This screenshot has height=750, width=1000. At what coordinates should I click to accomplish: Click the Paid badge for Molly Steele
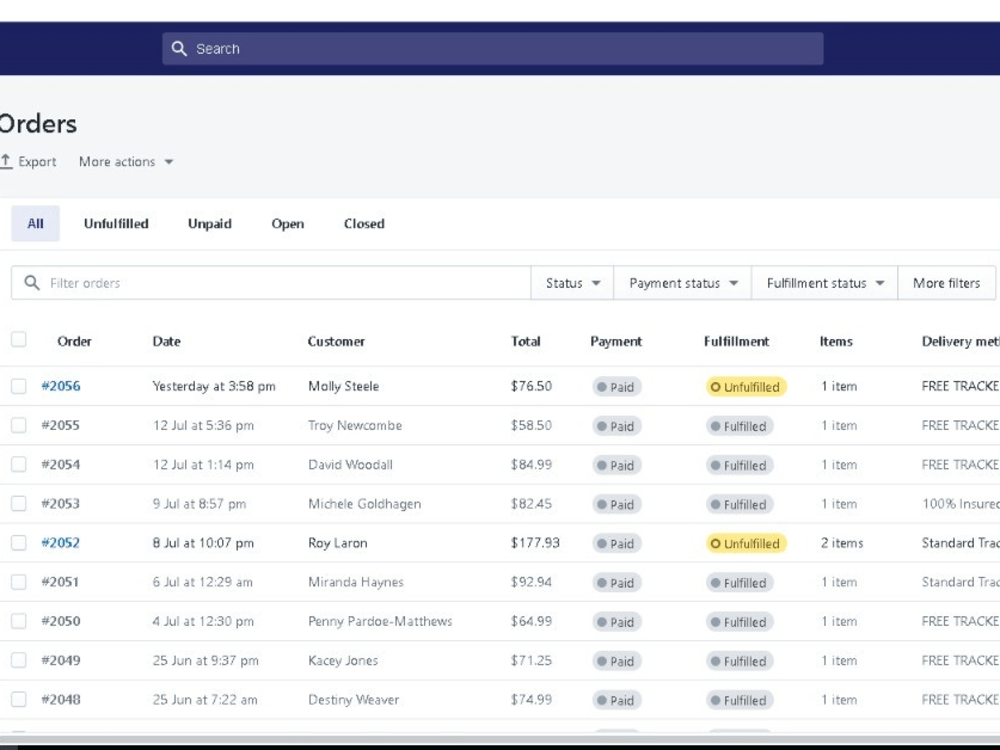point(616,386)
